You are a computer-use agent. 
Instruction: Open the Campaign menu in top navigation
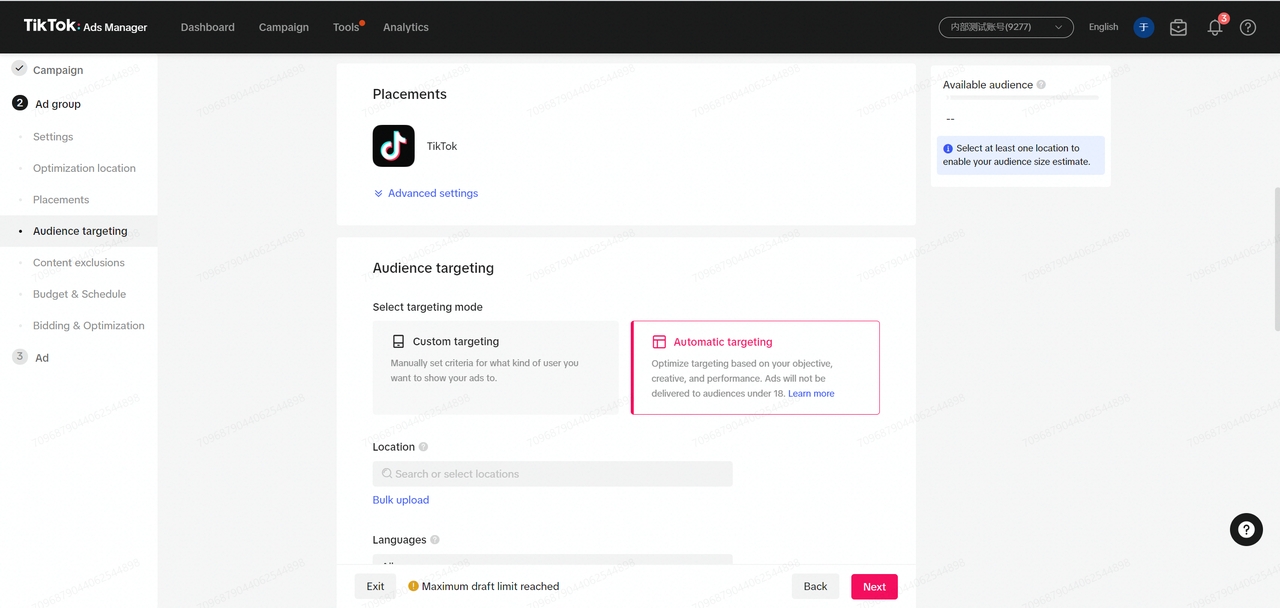click(283, 27)
